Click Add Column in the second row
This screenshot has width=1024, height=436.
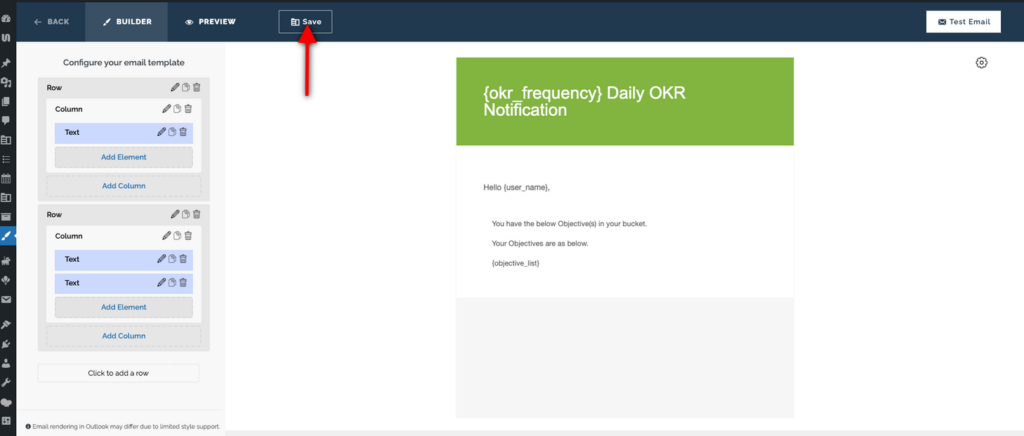[124, 336]
